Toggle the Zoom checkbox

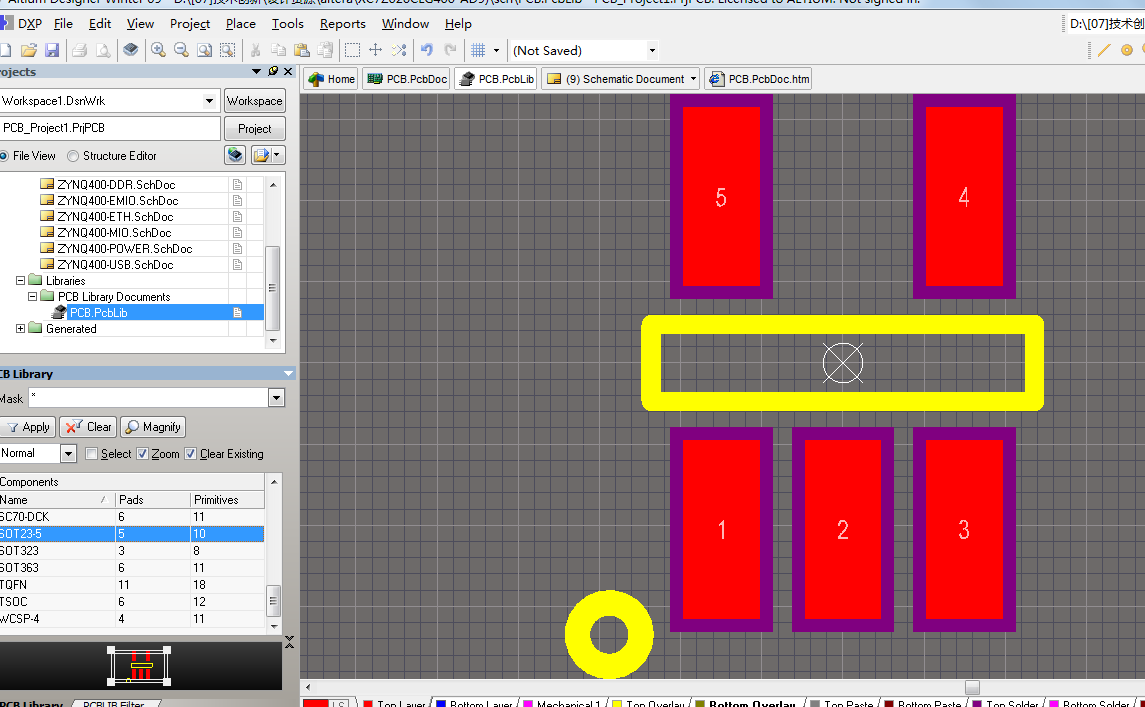pyautogui.click(x=142, y=454)
